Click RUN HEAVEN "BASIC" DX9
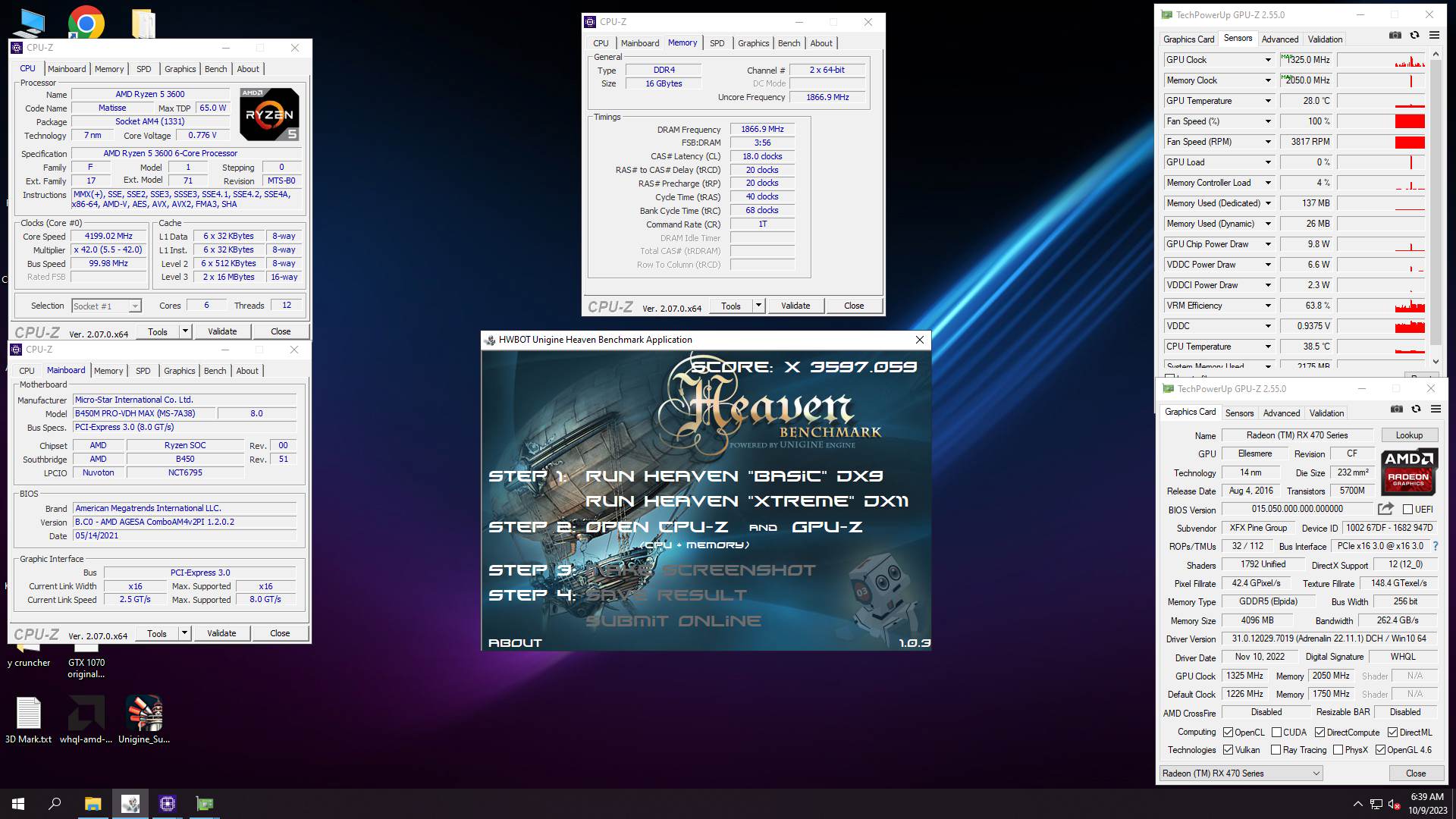 click(734, 476)
